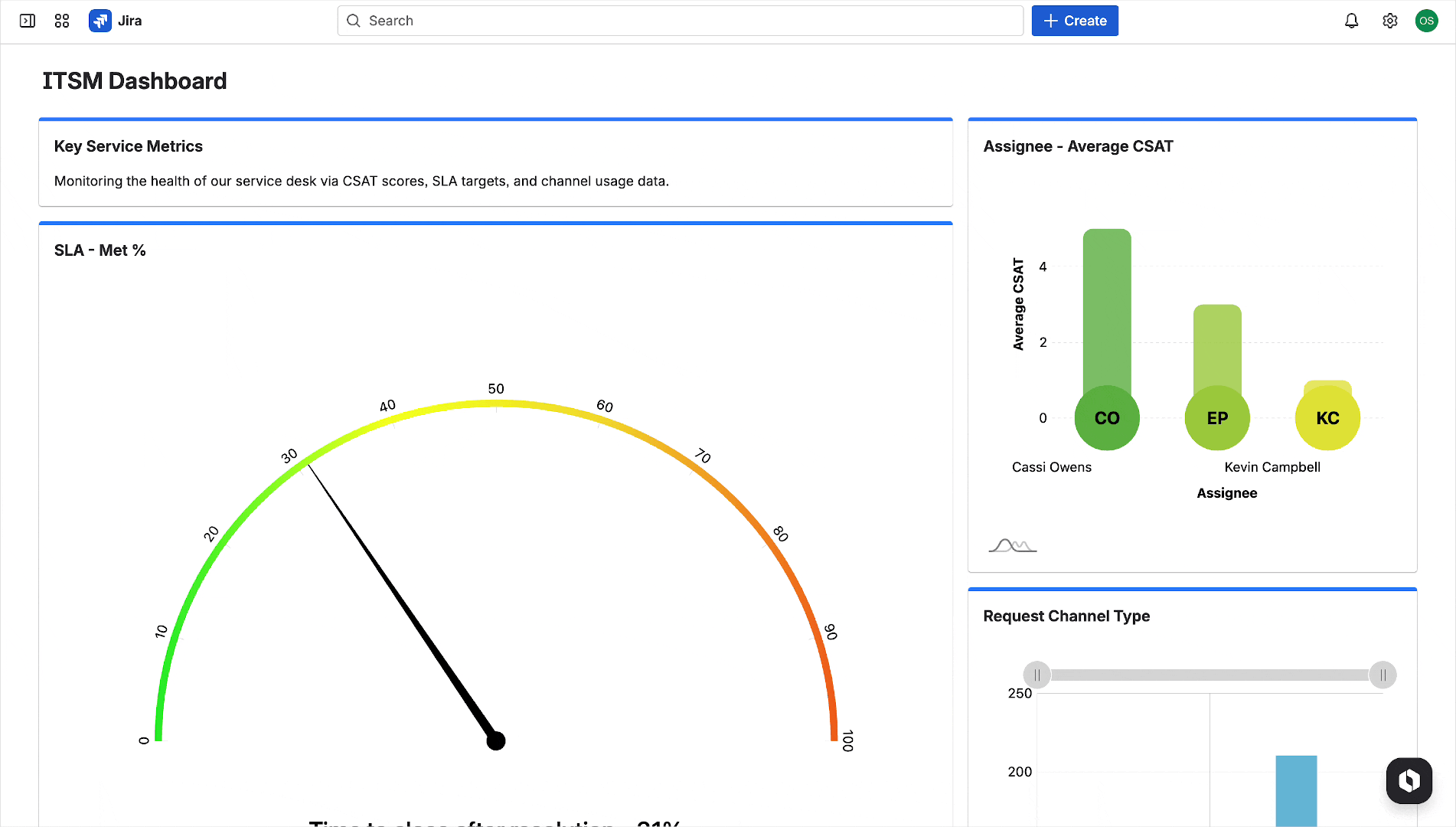Grab the right range slider handle
The width and height of the screenshot is (1456, 827).
point(1383,675)
